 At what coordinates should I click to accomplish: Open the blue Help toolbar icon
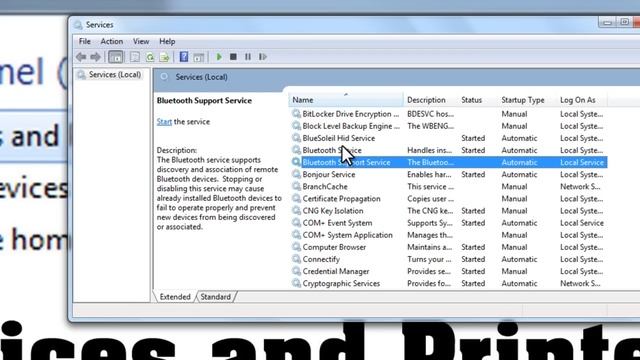pos(184,57)
